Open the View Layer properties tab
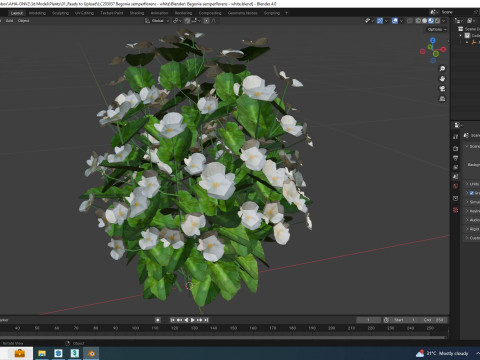Screen dimensions: 480x360 coord(456,167)
